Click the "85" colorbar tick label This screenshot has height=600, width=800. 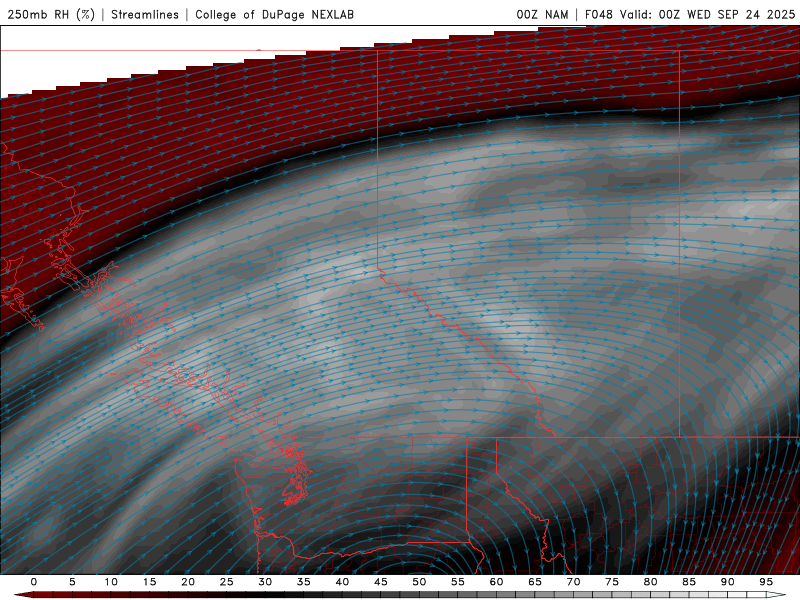(689, 582)
